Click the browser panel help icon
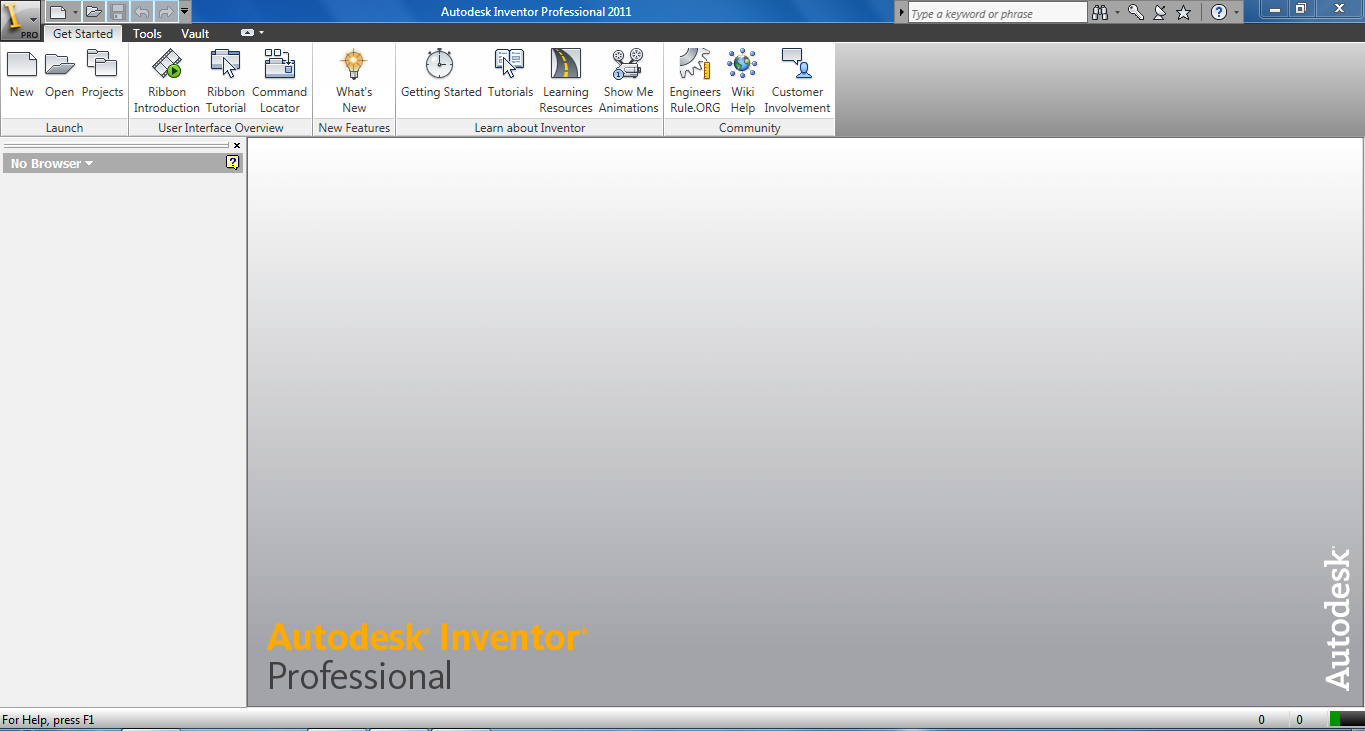The image size is (1365, 731). point(233,162)
